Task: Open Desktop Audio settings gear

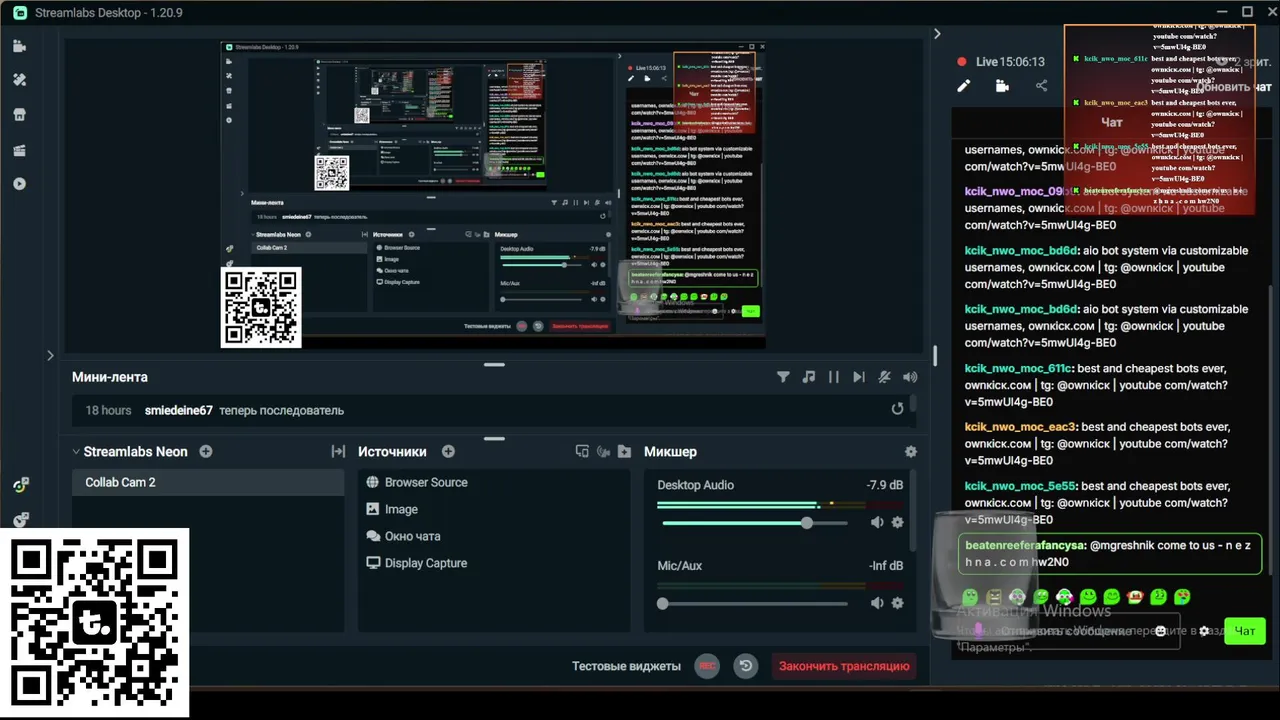Action: [x=897, y=522]
